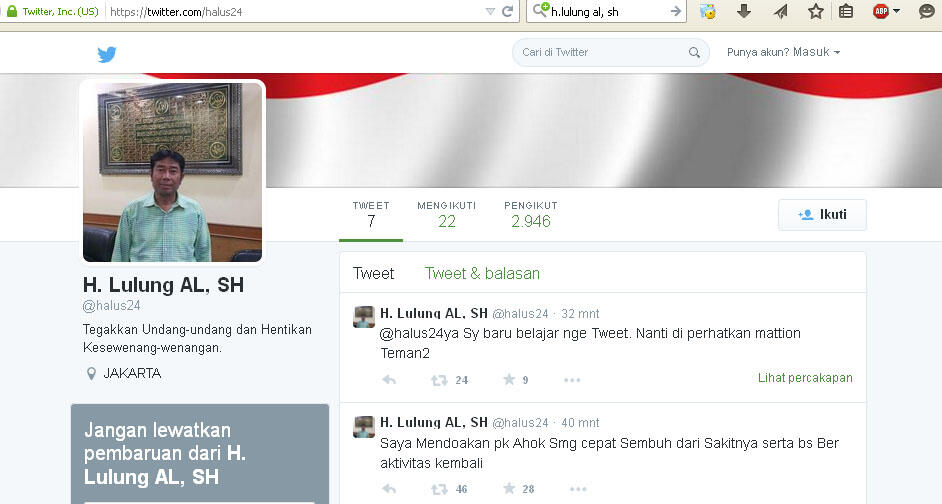The height and width of the screenshot is (504, 942).
Task: Open the URL history dropdown arrow
Action: coord(490,11)
